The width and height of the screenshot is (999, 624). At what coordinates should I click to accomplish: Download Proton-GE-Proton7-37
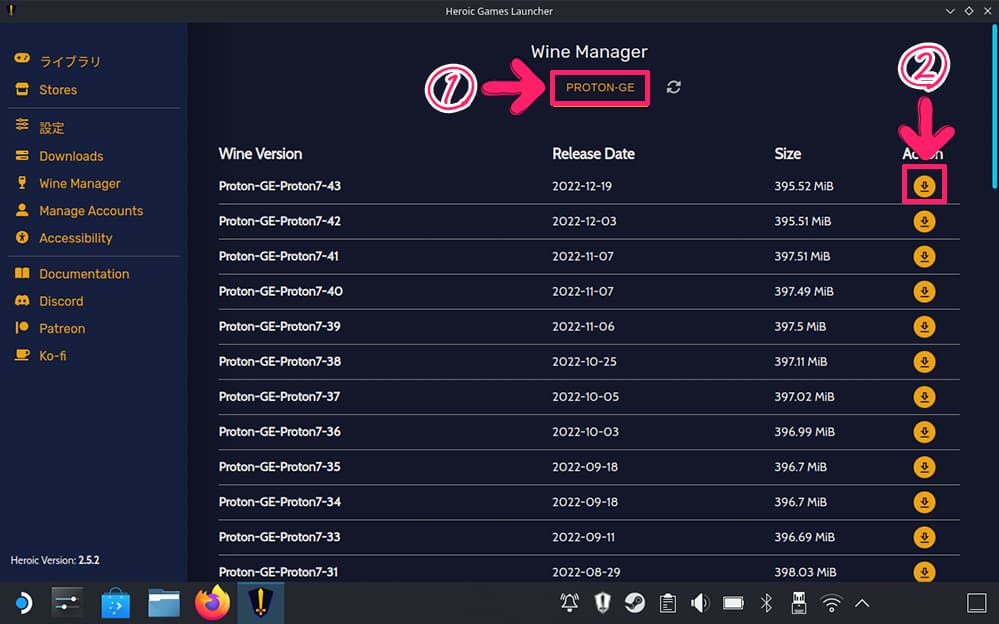(924, 396)
